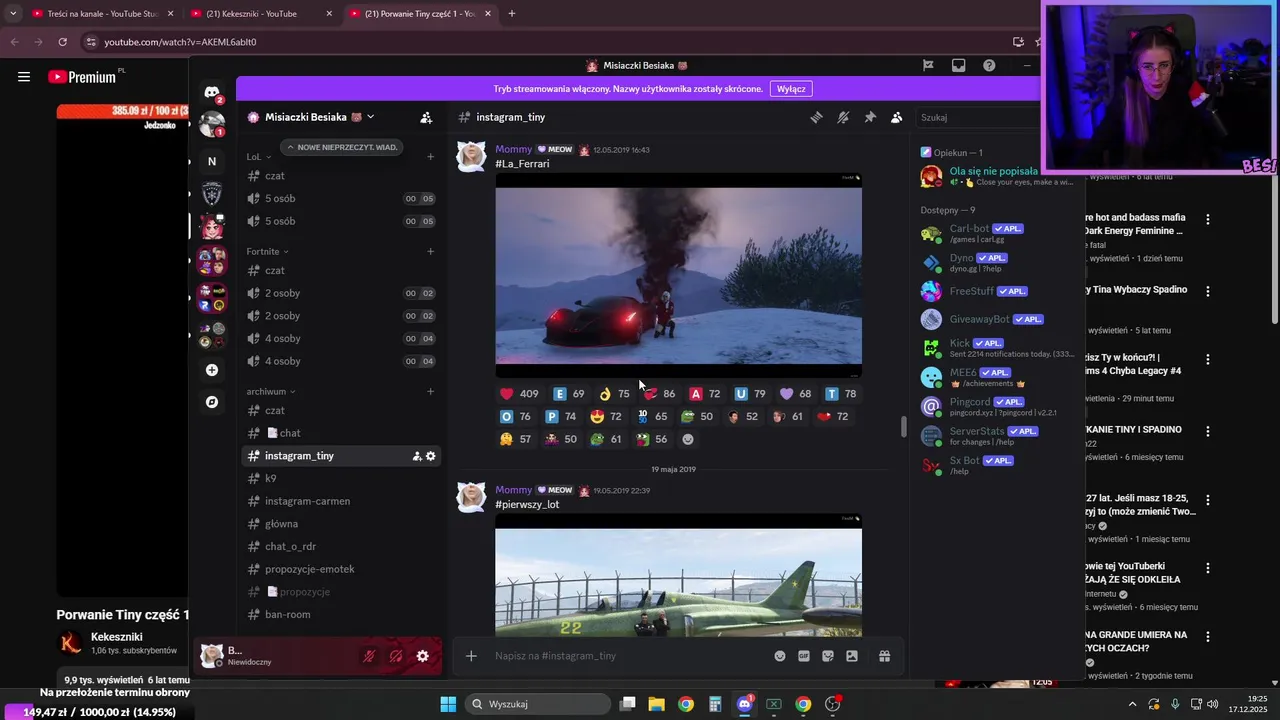Open Carl-bot in the member list
The image size is (1280, 720).
tap(995, 233)
